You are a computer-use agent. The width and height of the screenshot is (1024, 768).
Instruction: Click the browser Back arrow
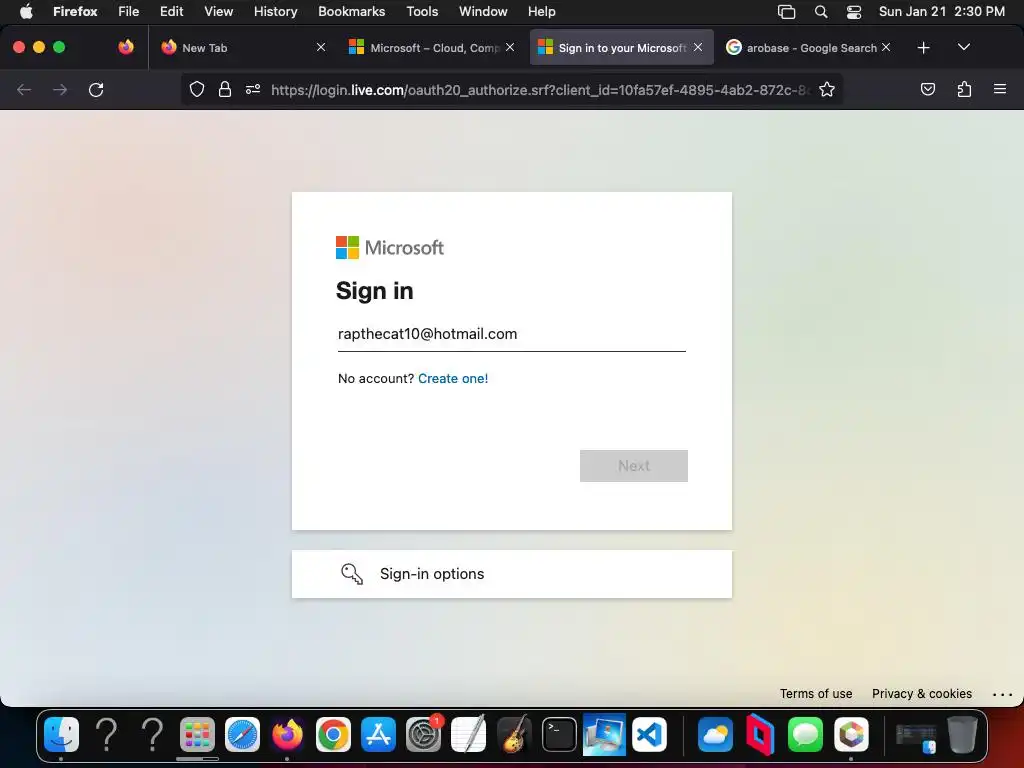coord(24,89)
